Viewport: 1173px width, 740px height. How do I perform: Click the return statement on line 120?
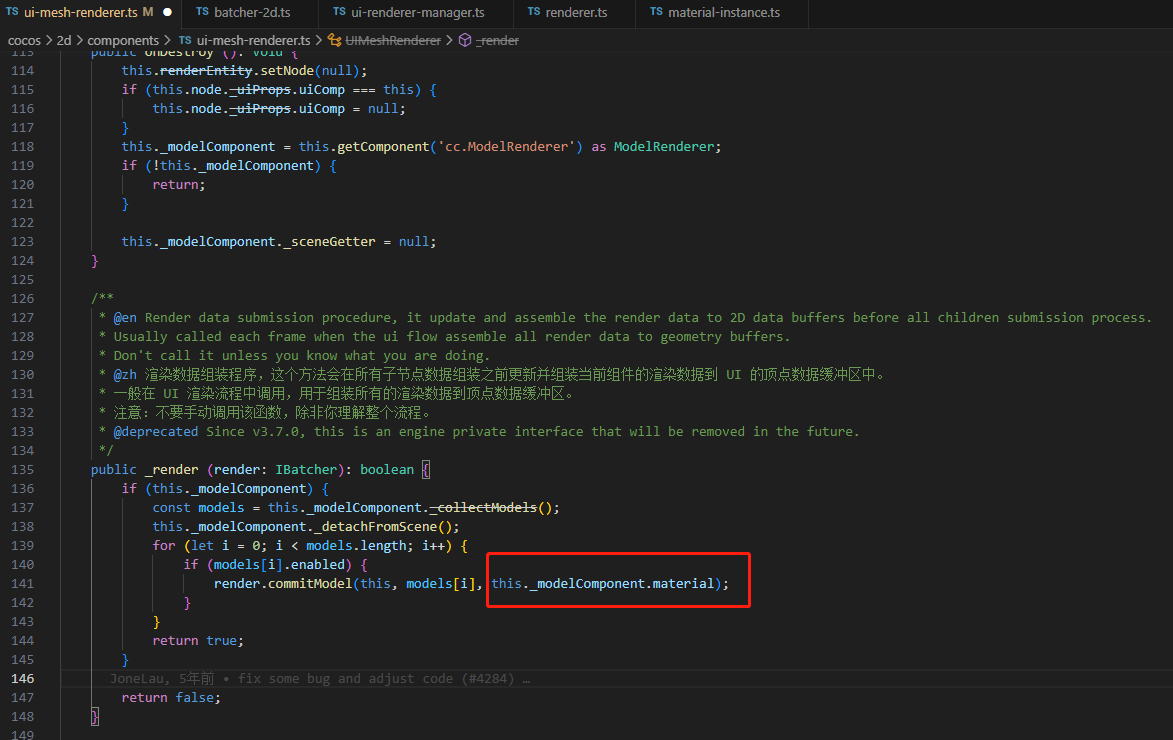point(179,185)
